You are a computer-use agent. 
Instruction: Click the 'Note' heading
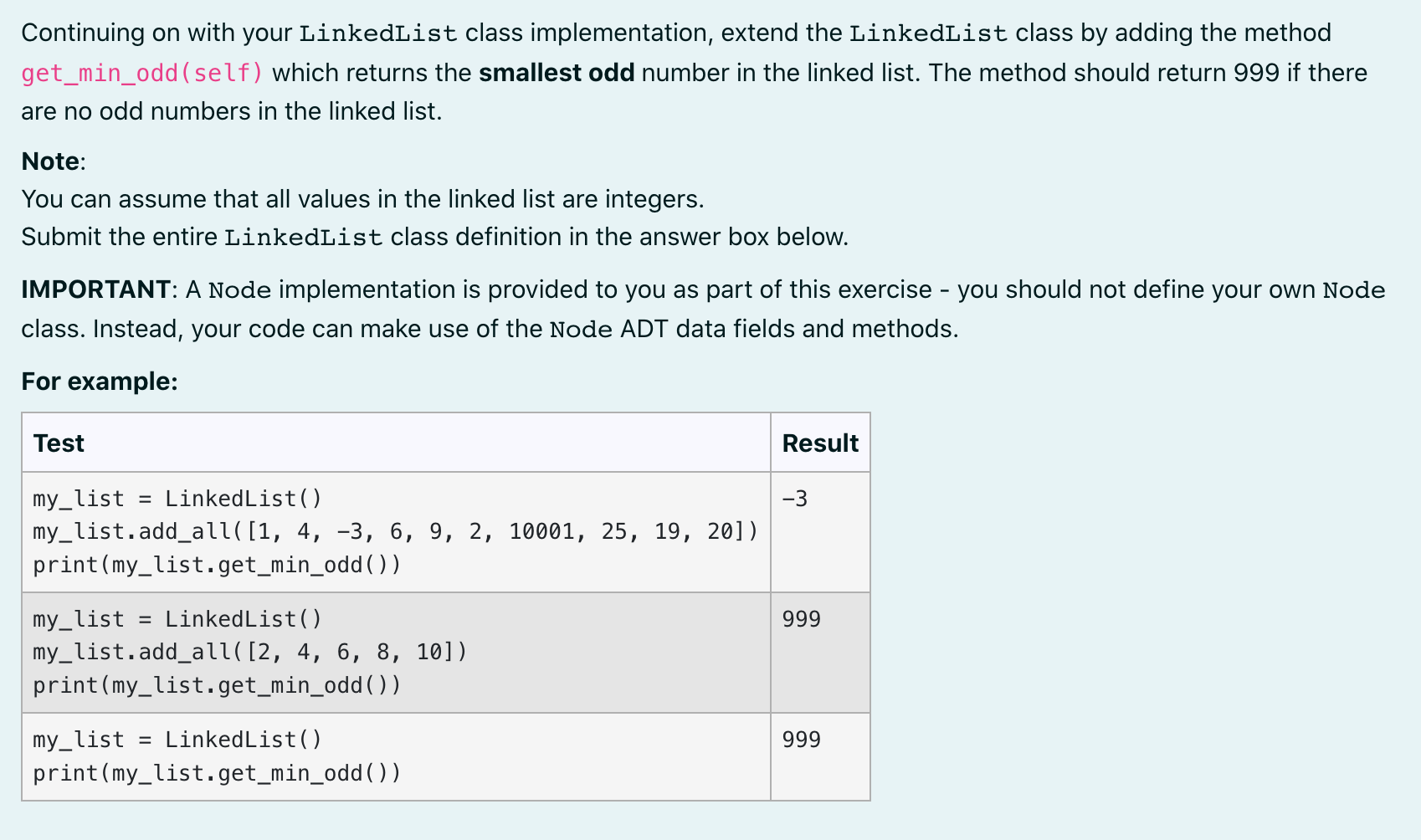[51, 161]
